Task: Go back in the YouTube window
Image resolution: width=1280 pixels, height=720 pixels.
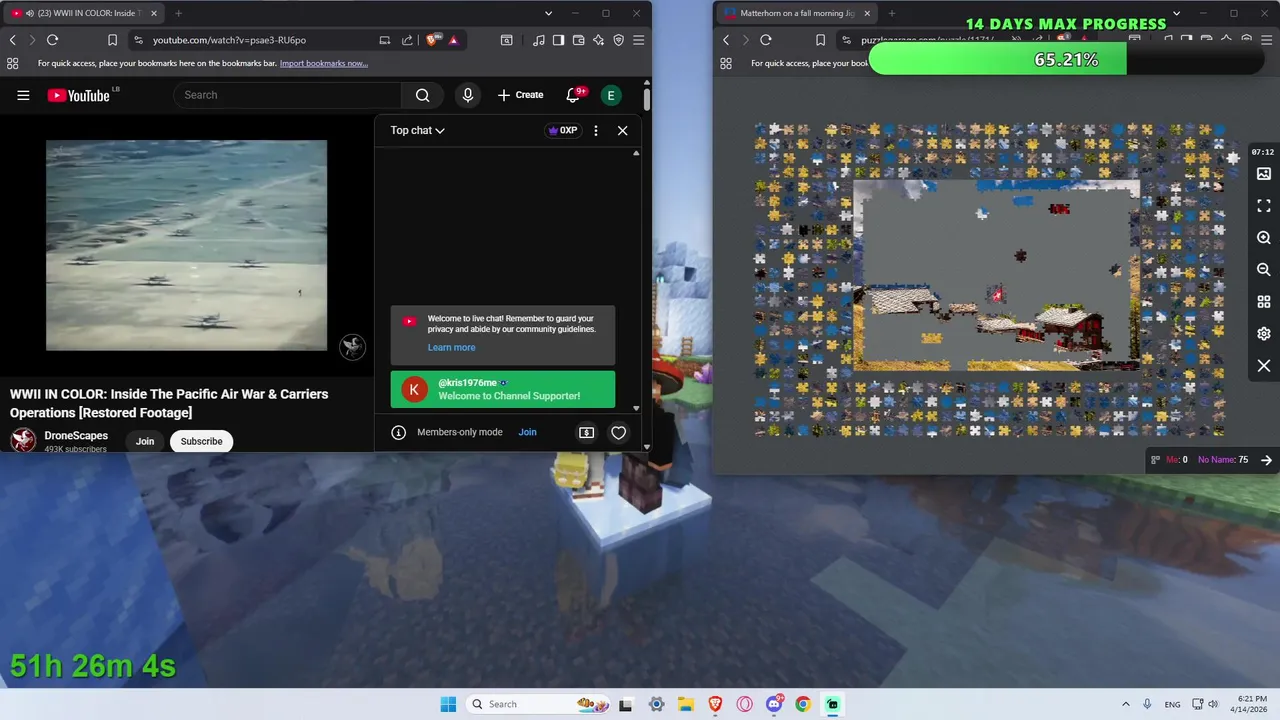Action: click(x=12, y=40)
